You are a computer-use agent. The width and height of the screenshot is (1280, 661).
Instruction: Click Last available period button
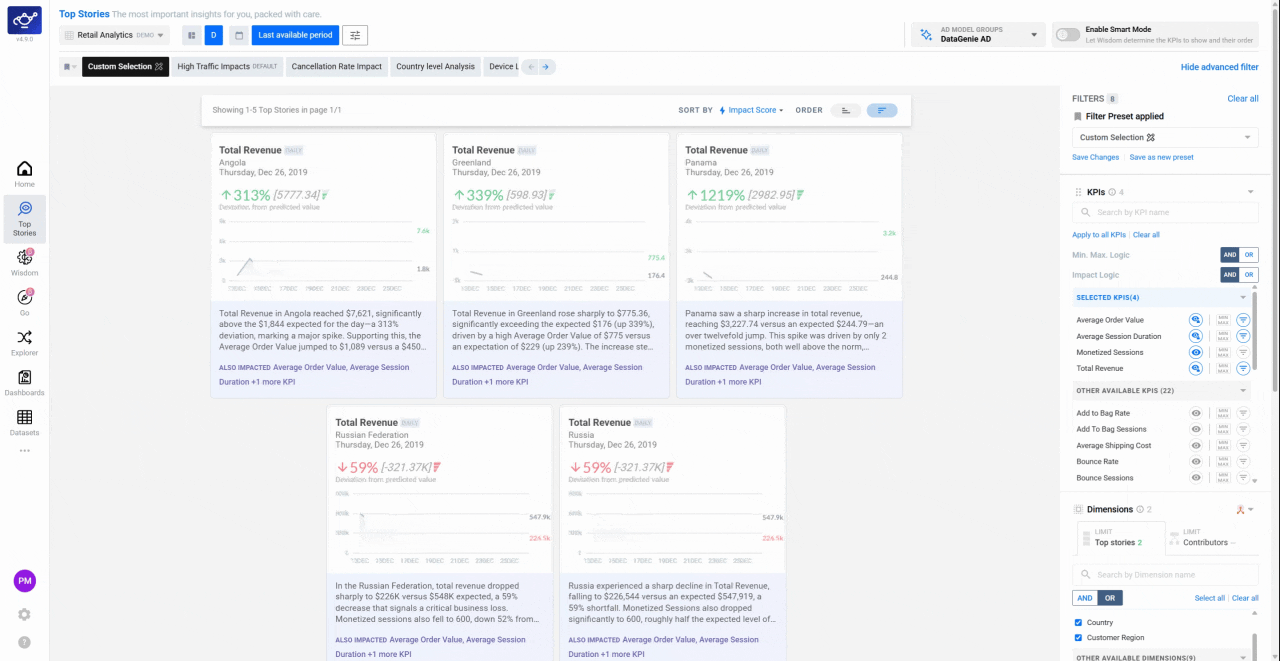click(x=295, y=35)
